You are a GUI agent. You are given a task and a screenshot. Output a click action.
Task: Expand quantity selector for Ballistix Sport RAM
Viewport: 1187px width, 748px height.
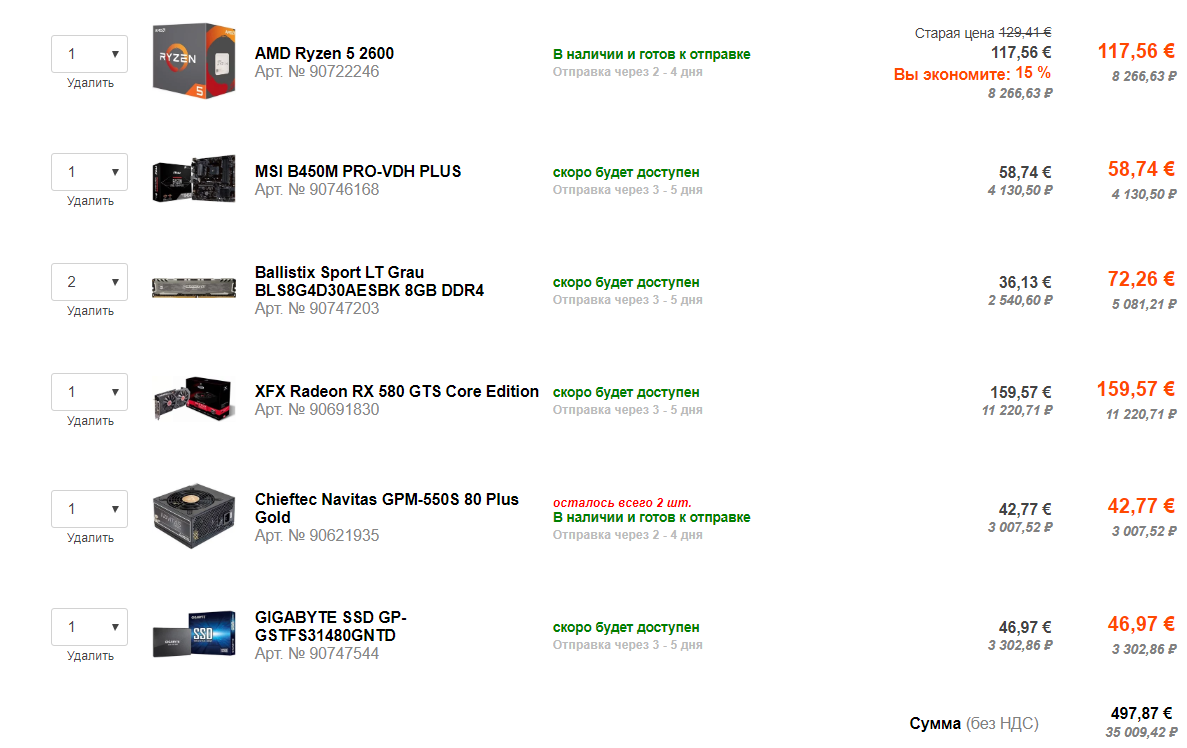[89, 282]
